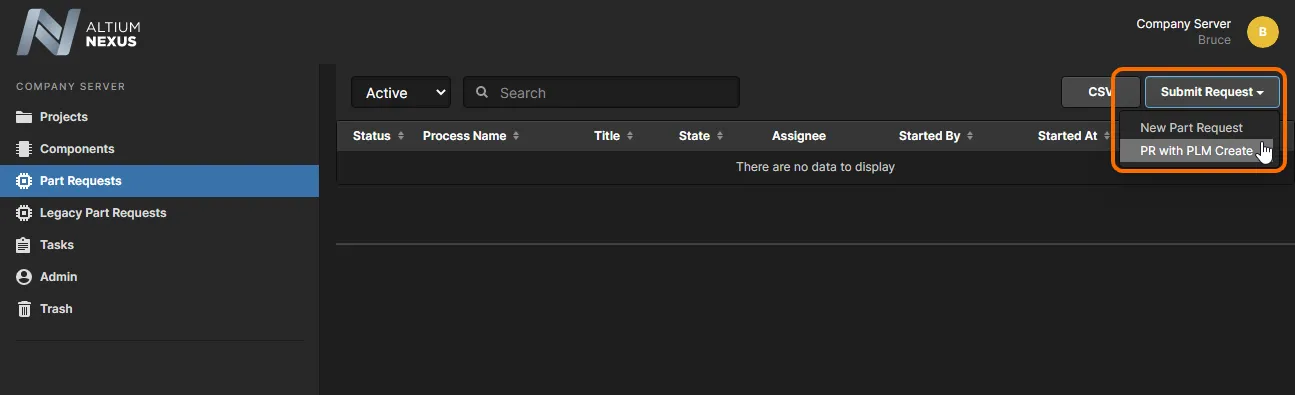This screenshot has height=395, width=1295.
Task: Sort by Process Name column arrows
Action: [x=517, y=136]
